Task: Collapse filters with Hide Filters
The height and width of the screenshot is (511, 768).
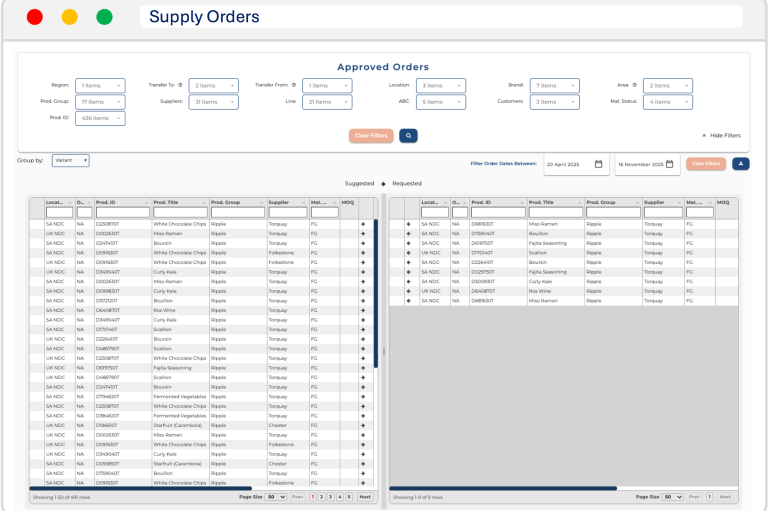Action: [x=720, y=135]
